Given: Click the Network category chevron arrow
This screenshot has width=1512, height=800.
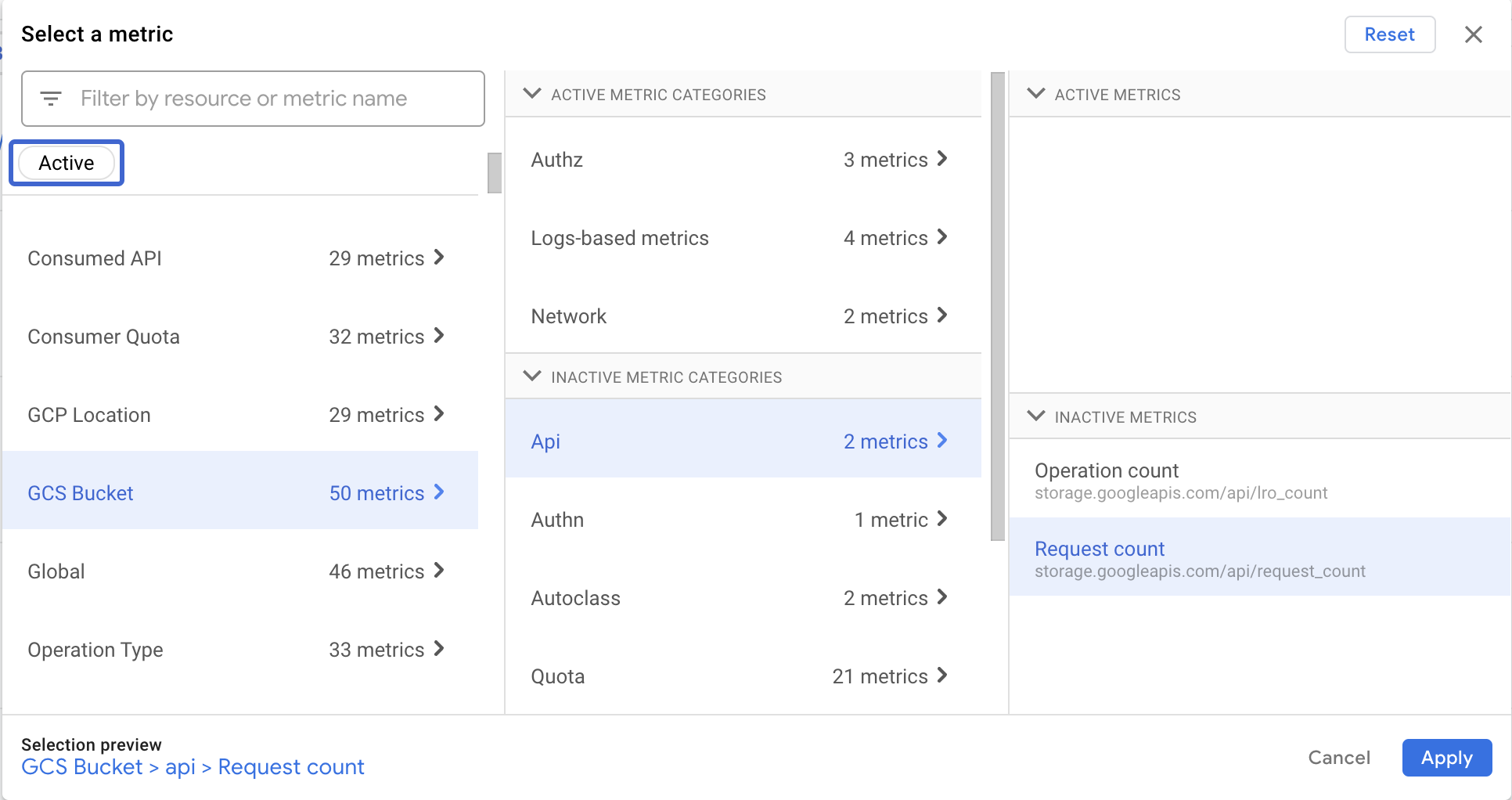Looking at the screenshot, I should coord(942,315).
